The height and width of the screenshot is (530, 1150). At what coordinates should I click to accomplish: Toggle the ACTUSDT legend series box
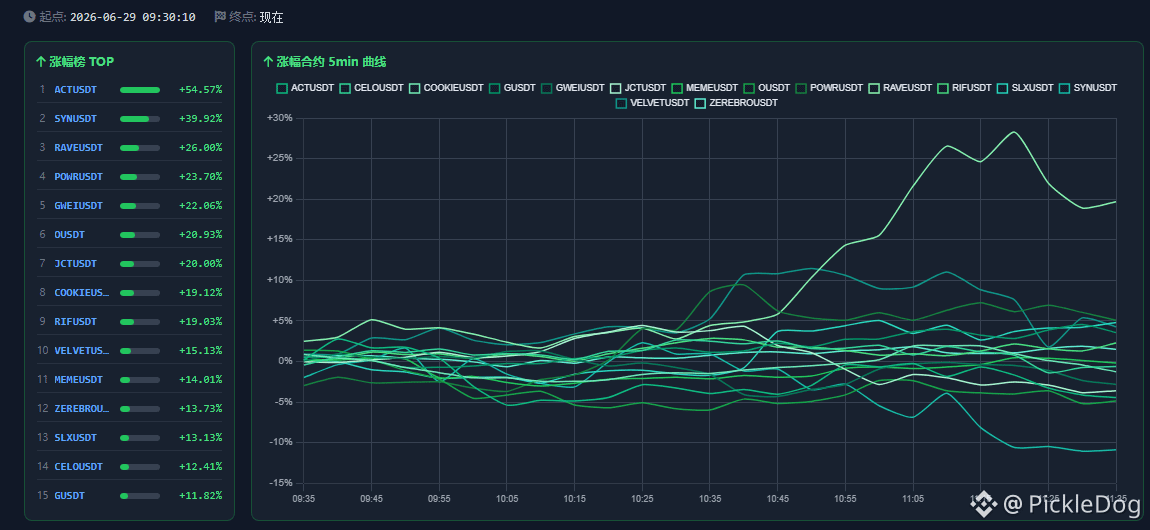coord(282,88)
